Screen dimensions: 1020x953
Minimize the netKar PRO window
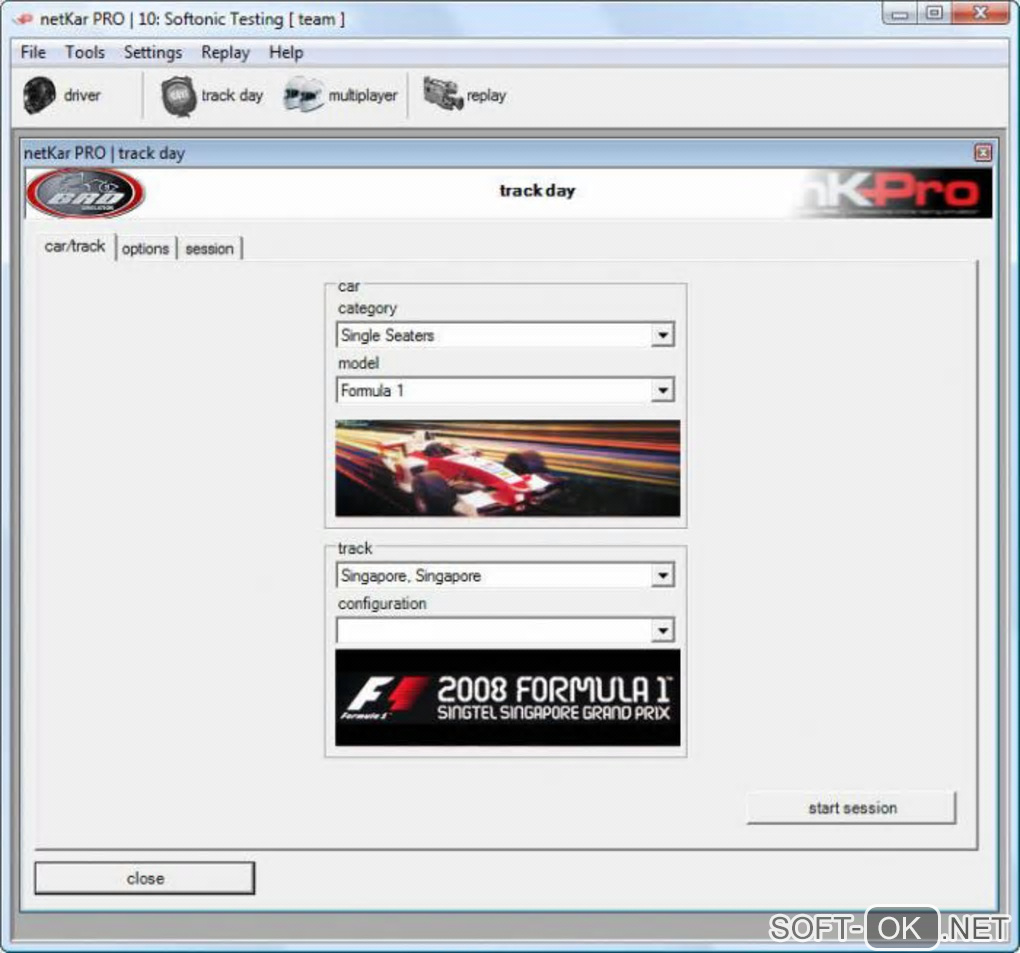tap(900, 14)
